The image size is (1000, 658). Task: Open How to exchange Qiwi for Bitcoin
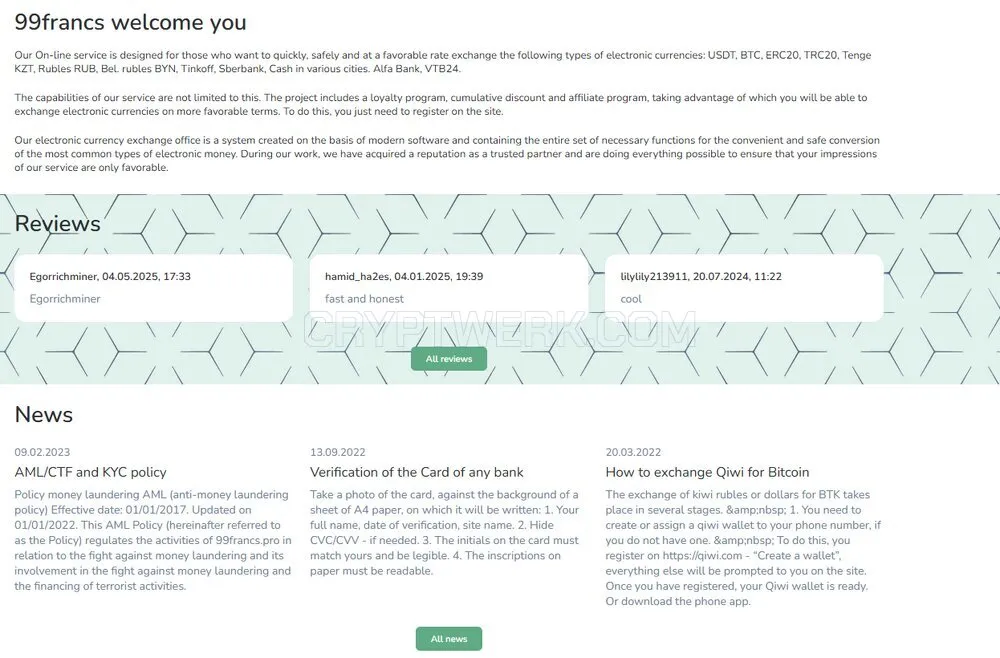point(707,472)
